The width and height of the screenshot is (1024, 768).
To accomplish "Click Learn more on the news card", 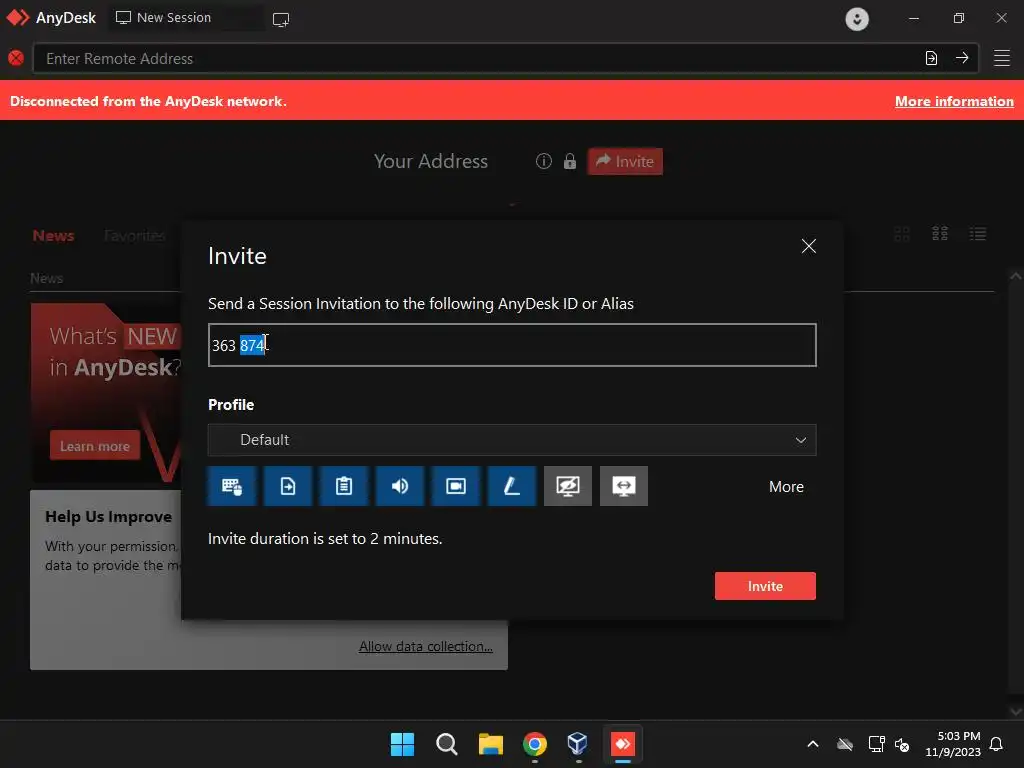I will pyautogui.click(x=95, y=446).
